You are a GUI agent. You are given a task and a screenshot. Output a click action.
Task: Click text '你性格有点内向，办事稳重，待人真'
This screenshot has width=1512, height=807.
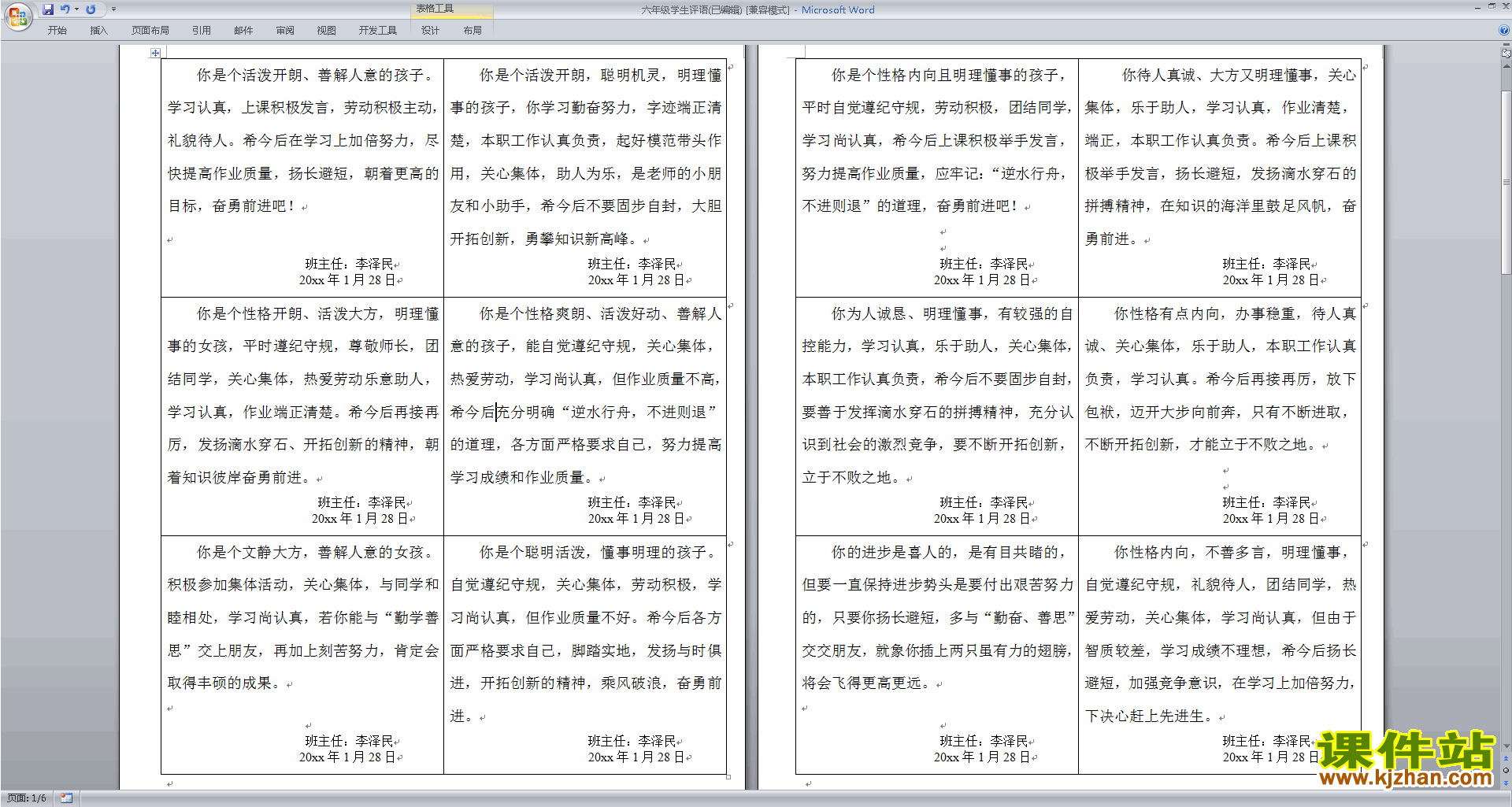(1236, 314)
